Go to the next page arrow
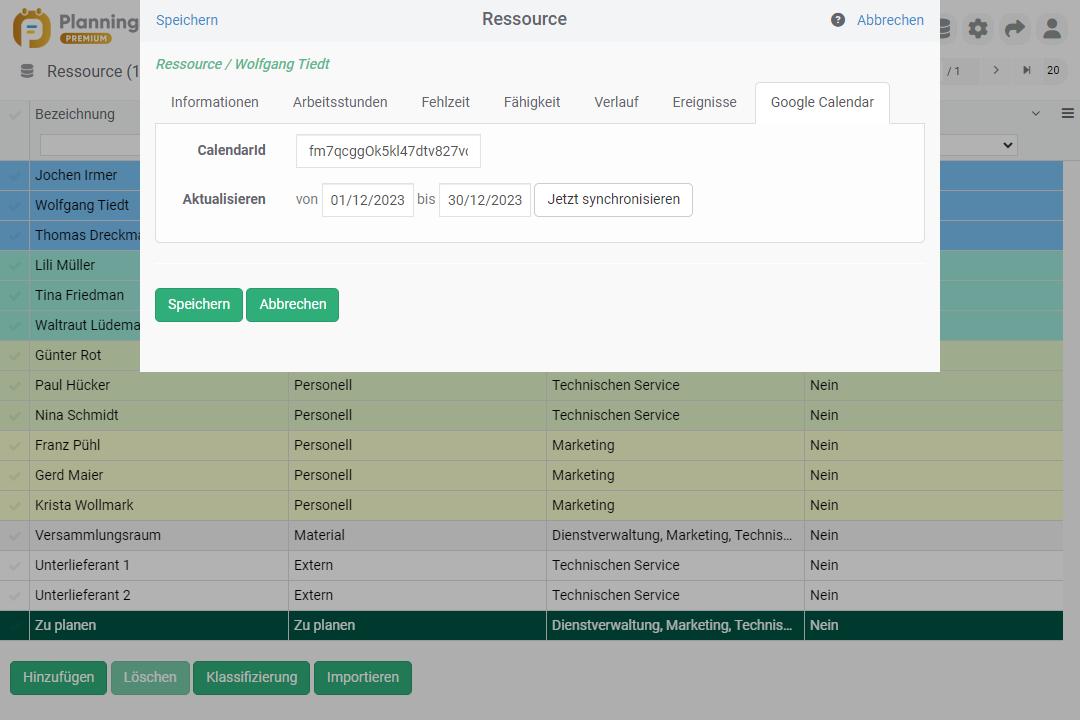1080x720 pixels. point(996,71)
